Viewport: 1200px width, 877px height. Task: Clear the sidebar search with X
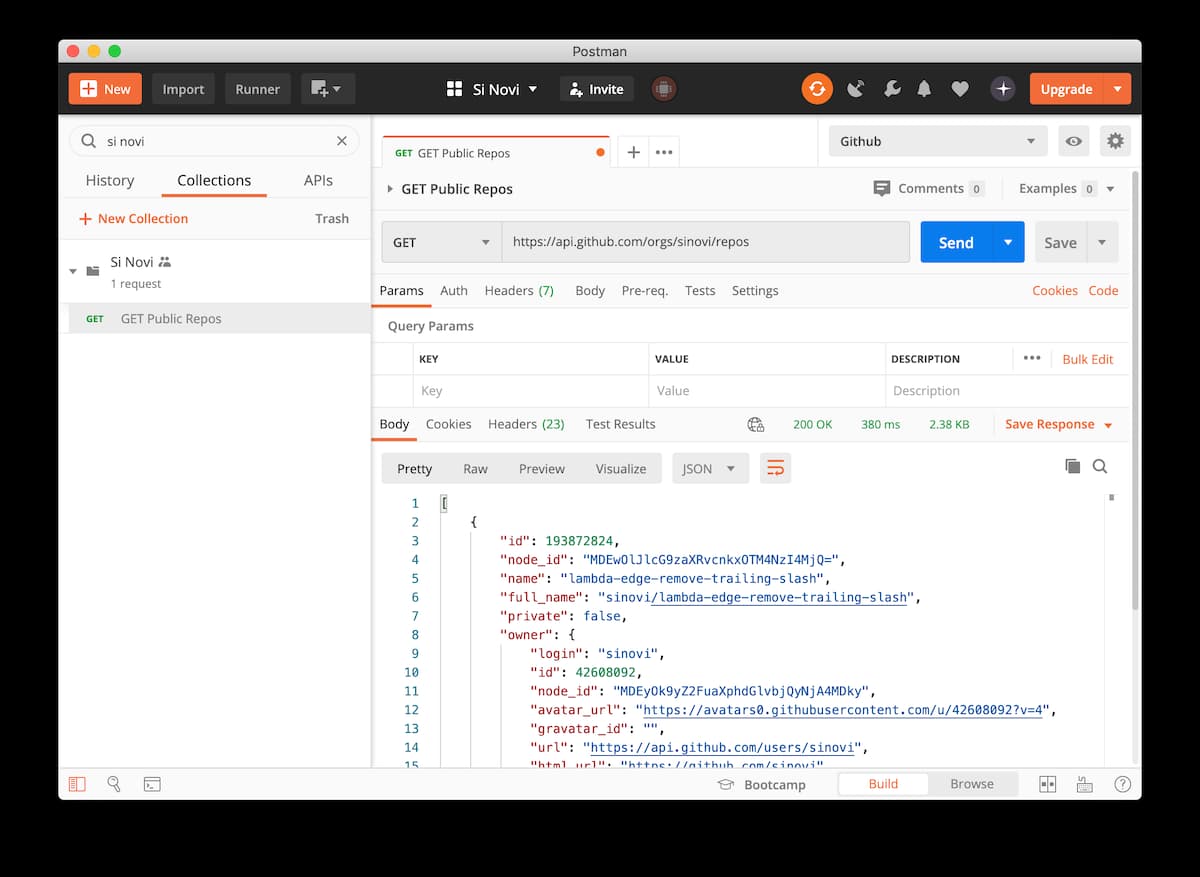tap(342, 141)
